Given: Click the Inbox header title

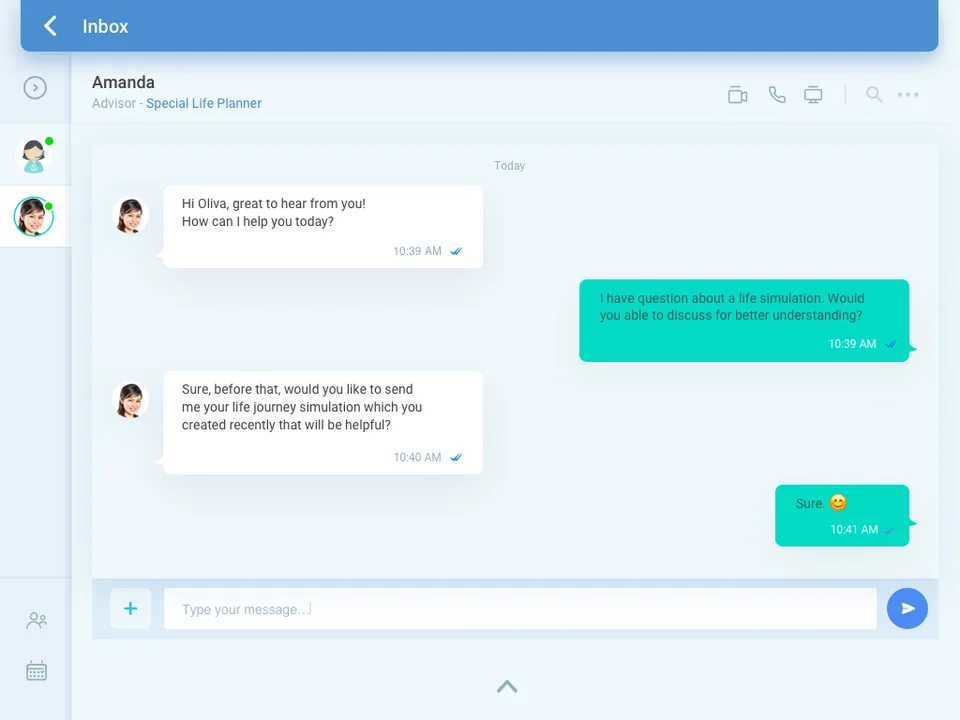Looking at the screenshot, I should 105,26.
